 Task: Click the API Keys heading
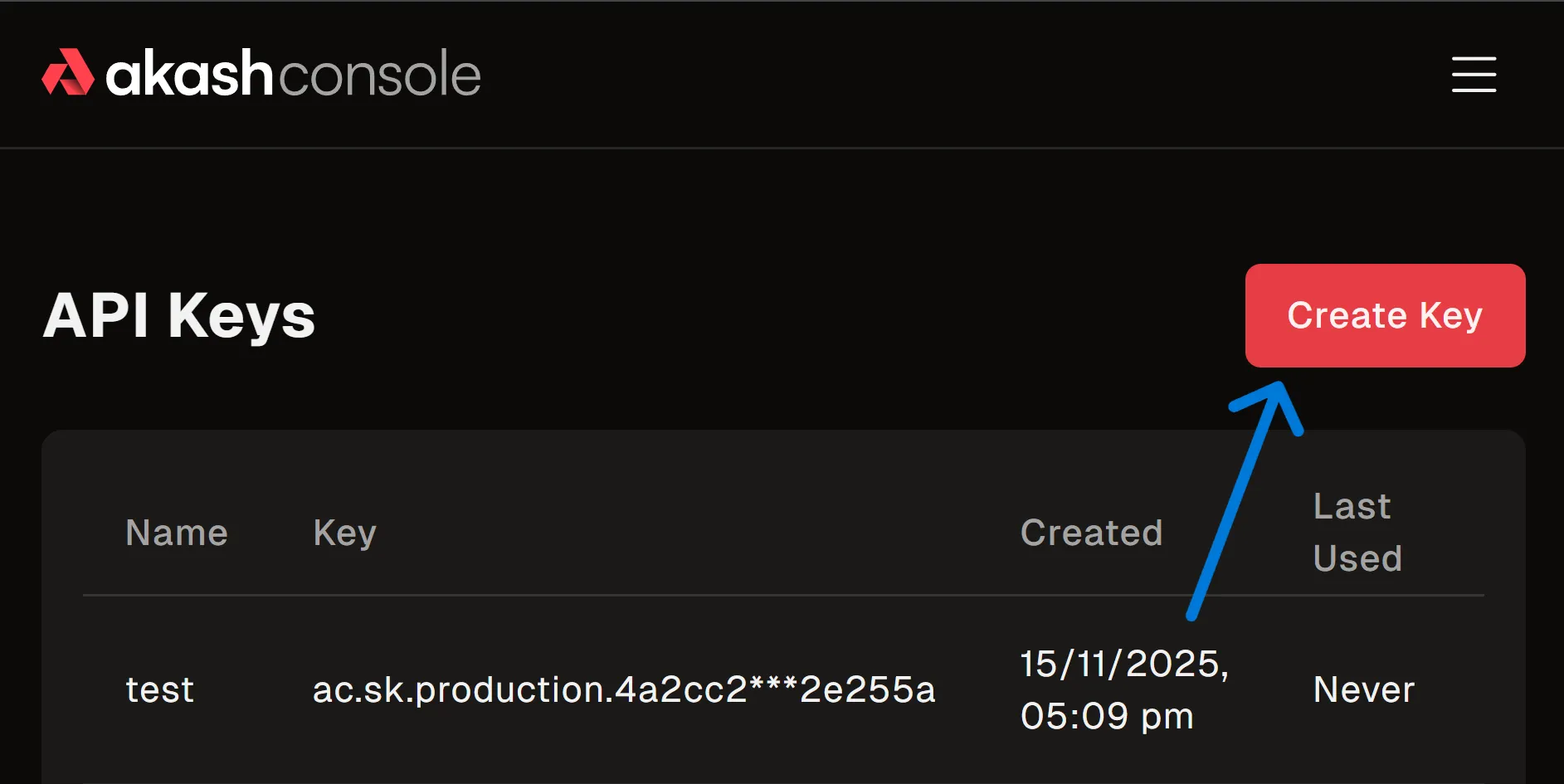[x=178, y=315]
